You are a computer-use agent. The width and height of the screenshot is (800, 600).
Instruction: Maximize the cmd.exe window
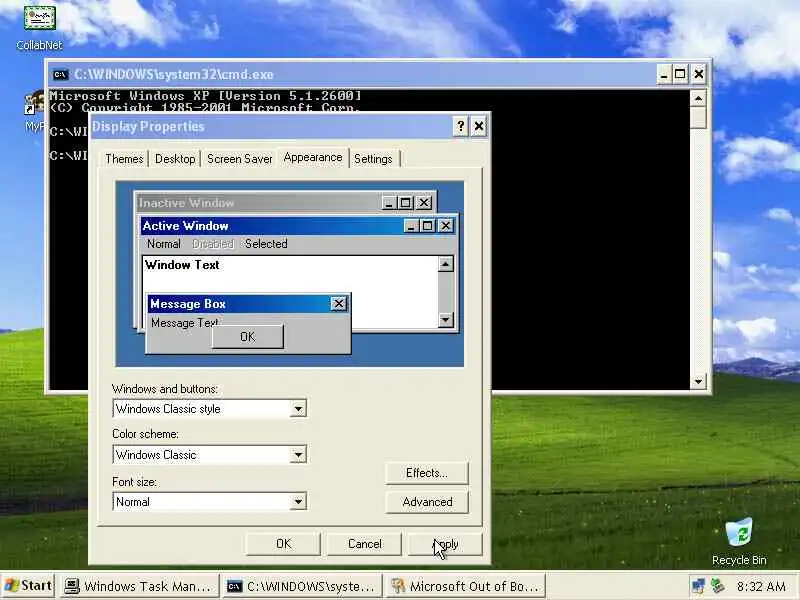tap(680, 74)
